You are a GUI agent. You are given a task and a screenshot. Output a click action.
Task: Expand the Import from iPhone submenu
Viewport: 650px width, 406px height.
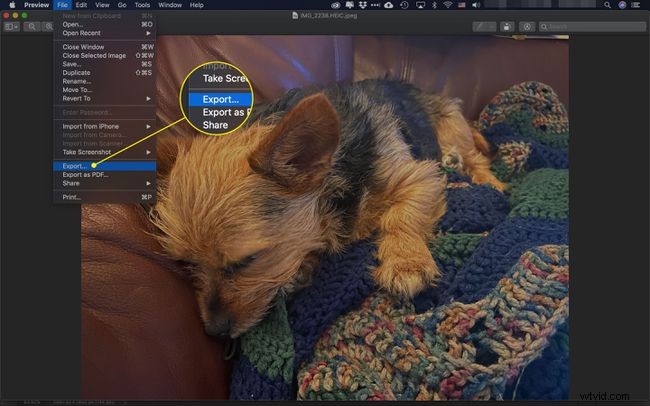(x=104, y=126)
